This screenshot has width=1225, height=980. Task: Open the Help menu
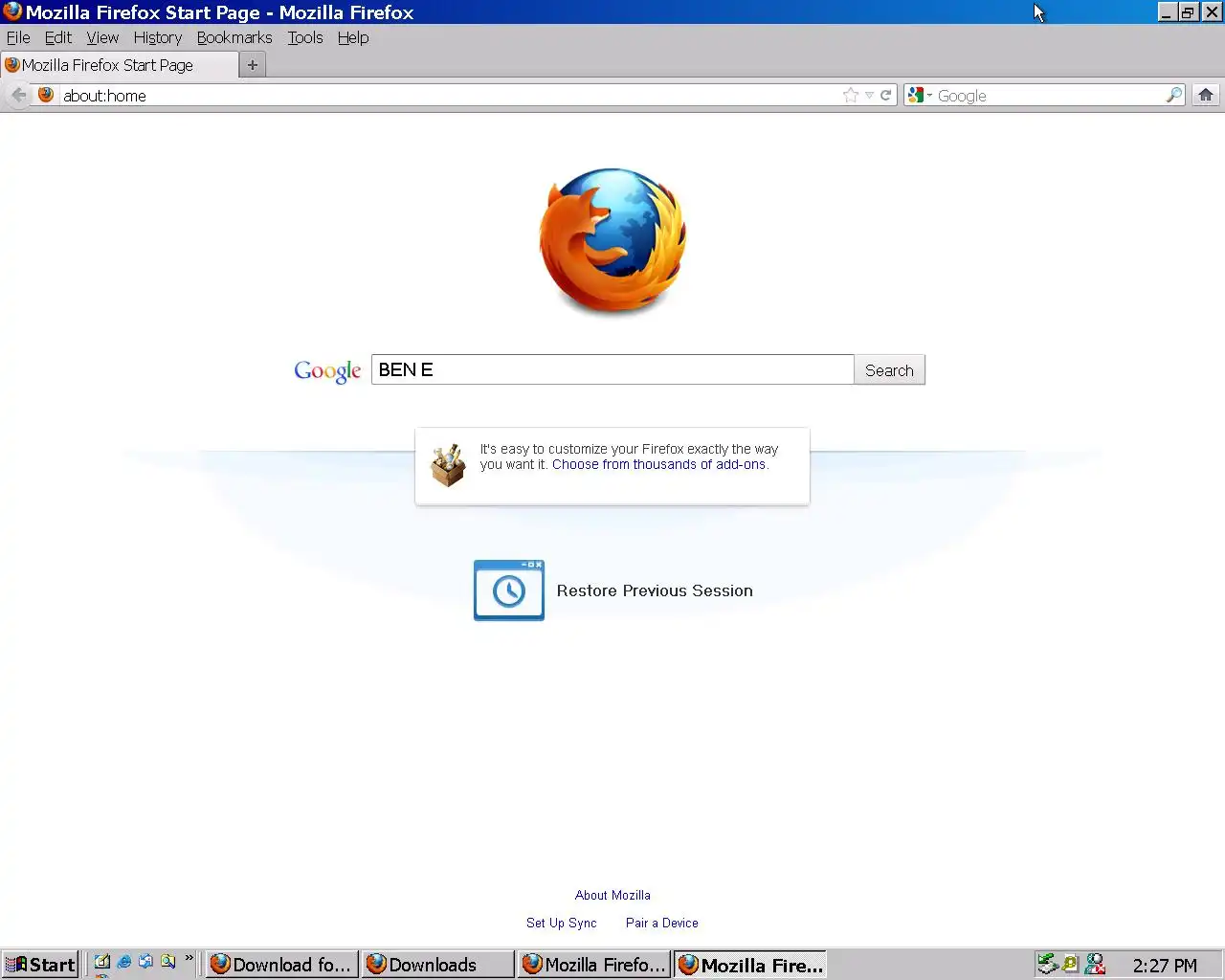click(x=353, y=37)
